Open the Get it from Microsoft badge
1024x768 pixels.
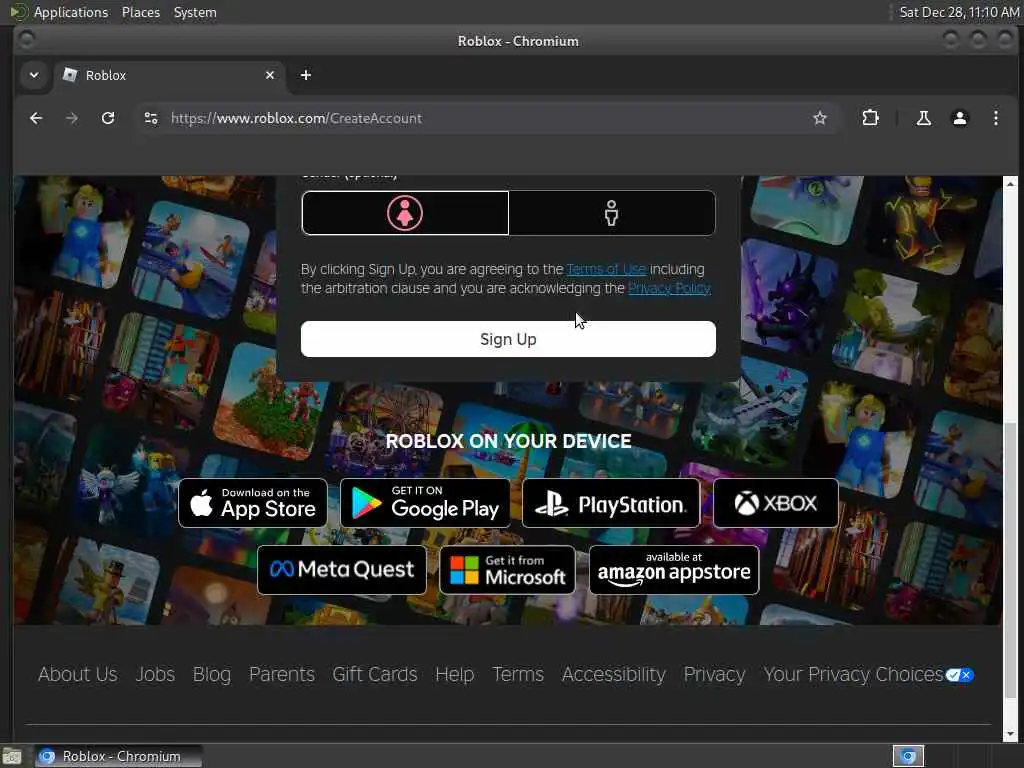pos(507,570)
